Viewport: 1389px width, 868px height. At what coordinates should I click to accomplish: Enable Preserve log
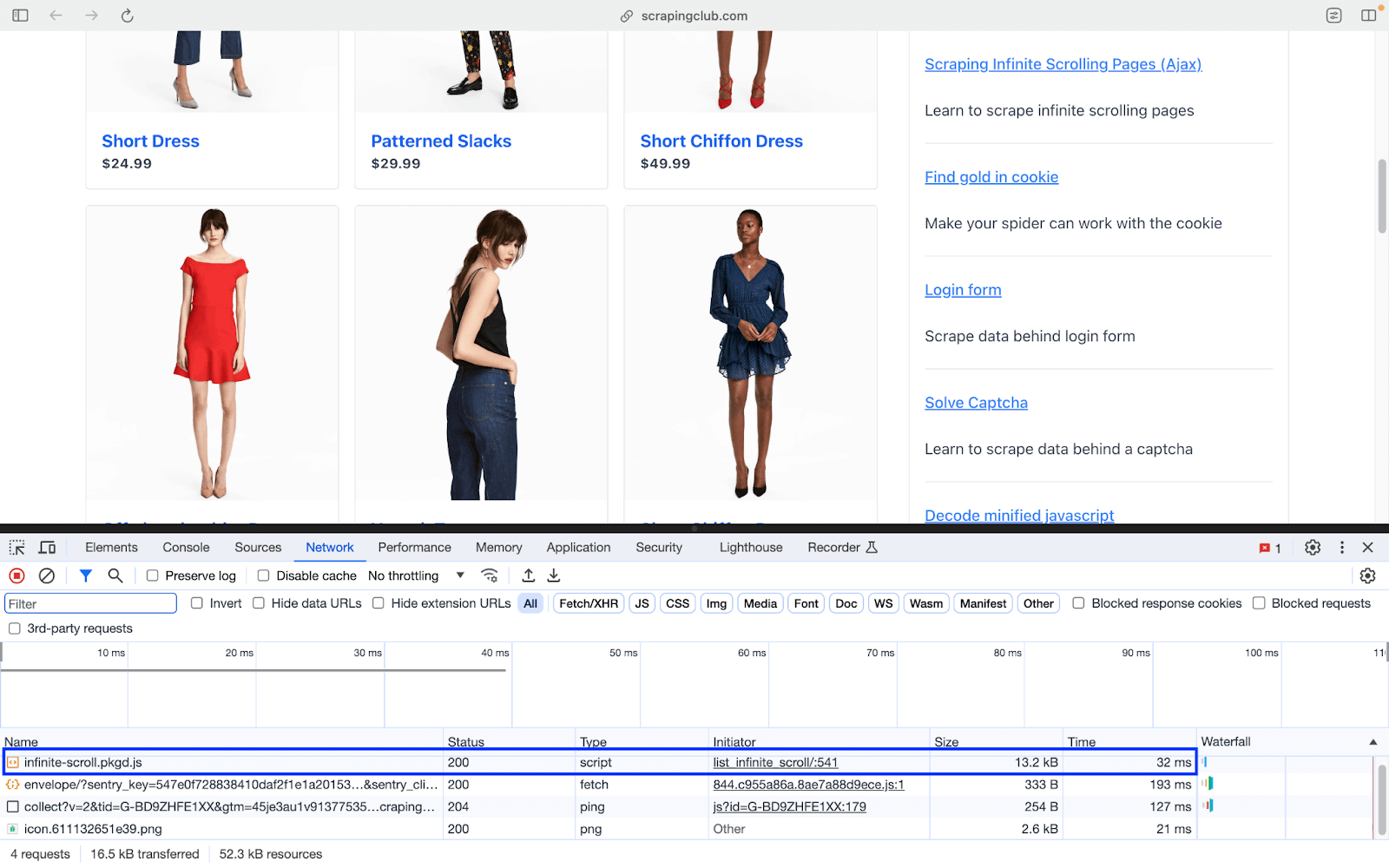[153, 575]
